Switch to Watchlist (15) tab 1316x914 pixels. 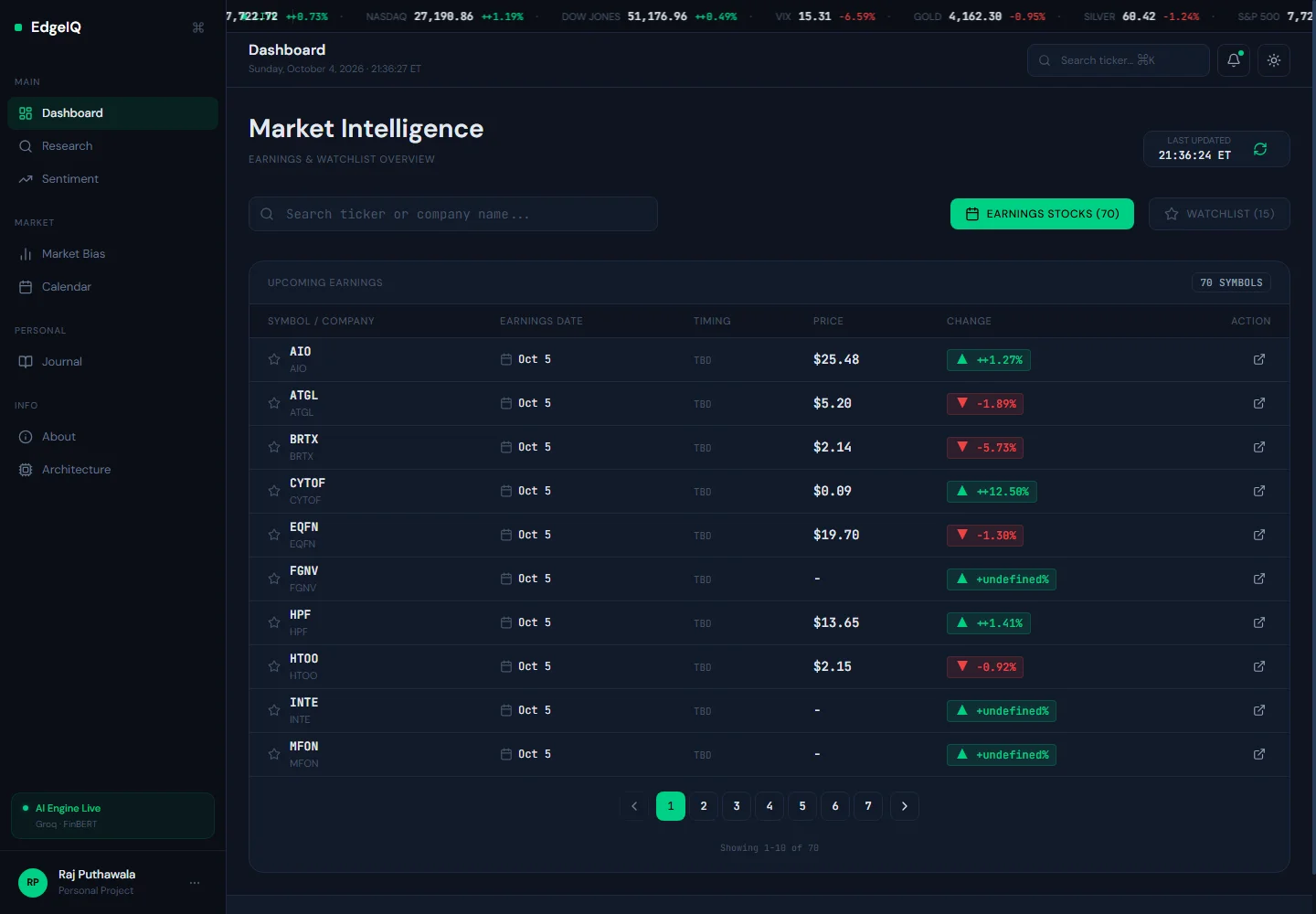click(1219, 214)
